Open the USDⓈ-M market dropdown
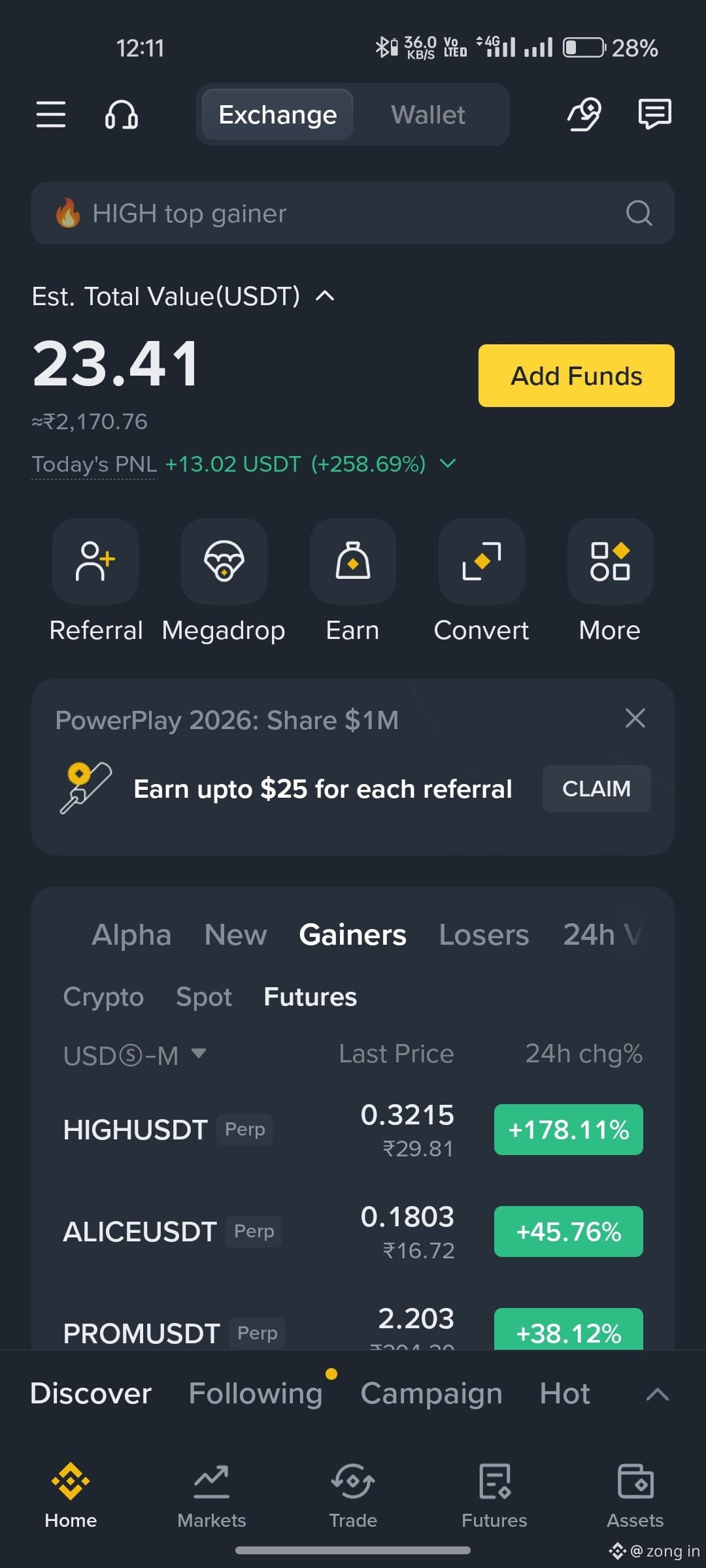 tap(135, 1055)
